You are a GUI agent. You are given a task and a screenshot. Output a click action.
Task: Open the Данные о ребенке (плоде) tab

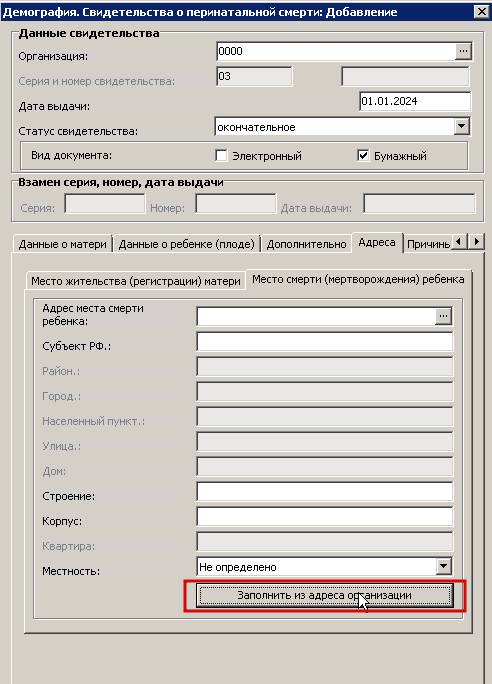[186, 244]
